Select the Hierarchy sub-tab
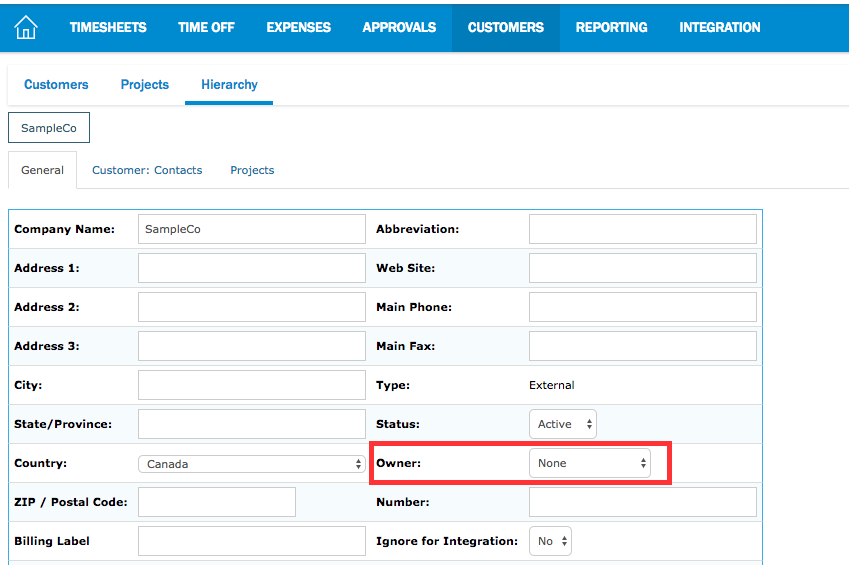This screenshot has height=565, width=849. 229,85
